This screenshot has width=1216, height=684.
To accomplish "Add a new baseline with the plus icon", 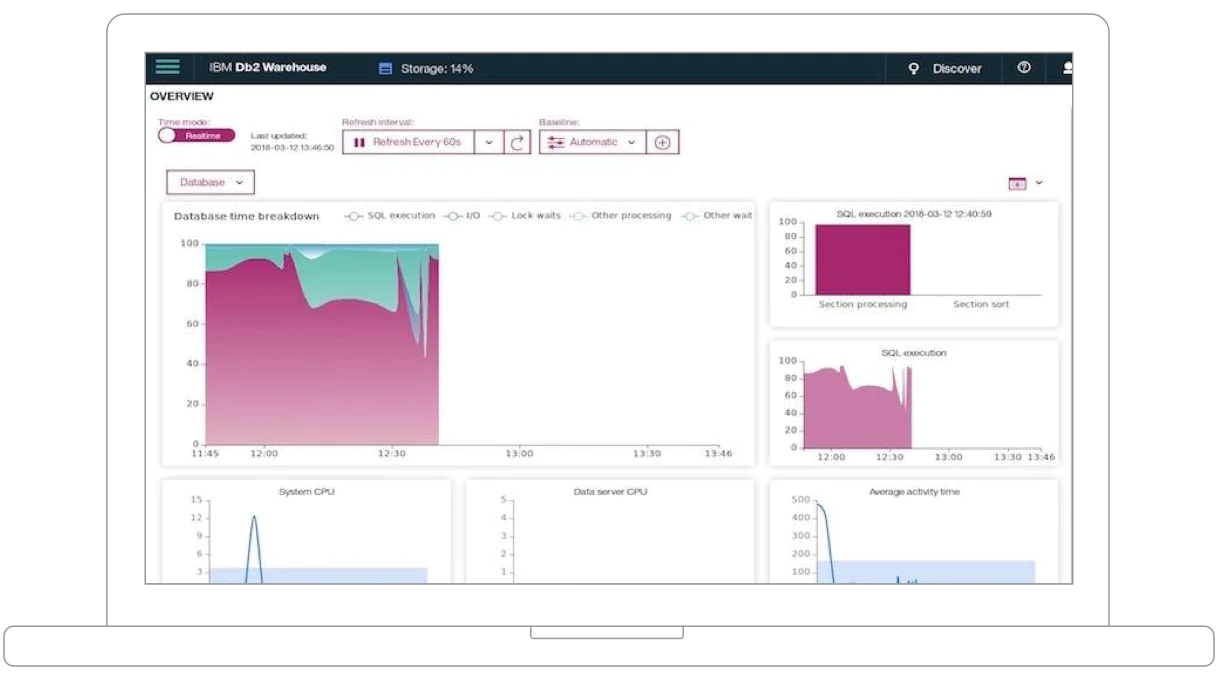I will pyautogui.click(x=662, y=141).
